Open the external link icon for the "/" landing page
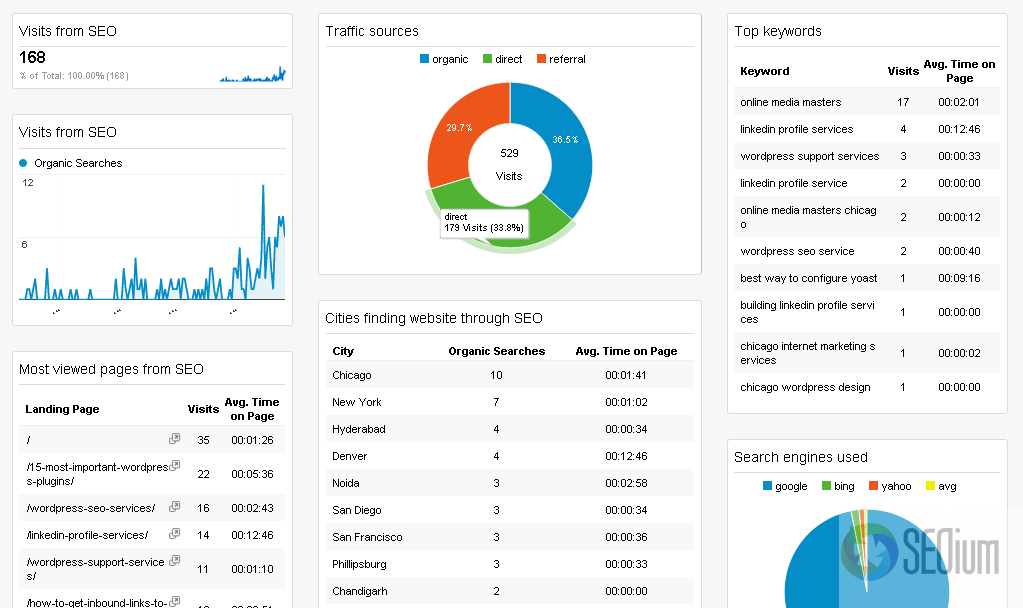This screenshot has width=1023, height=608. pos(174,438)
